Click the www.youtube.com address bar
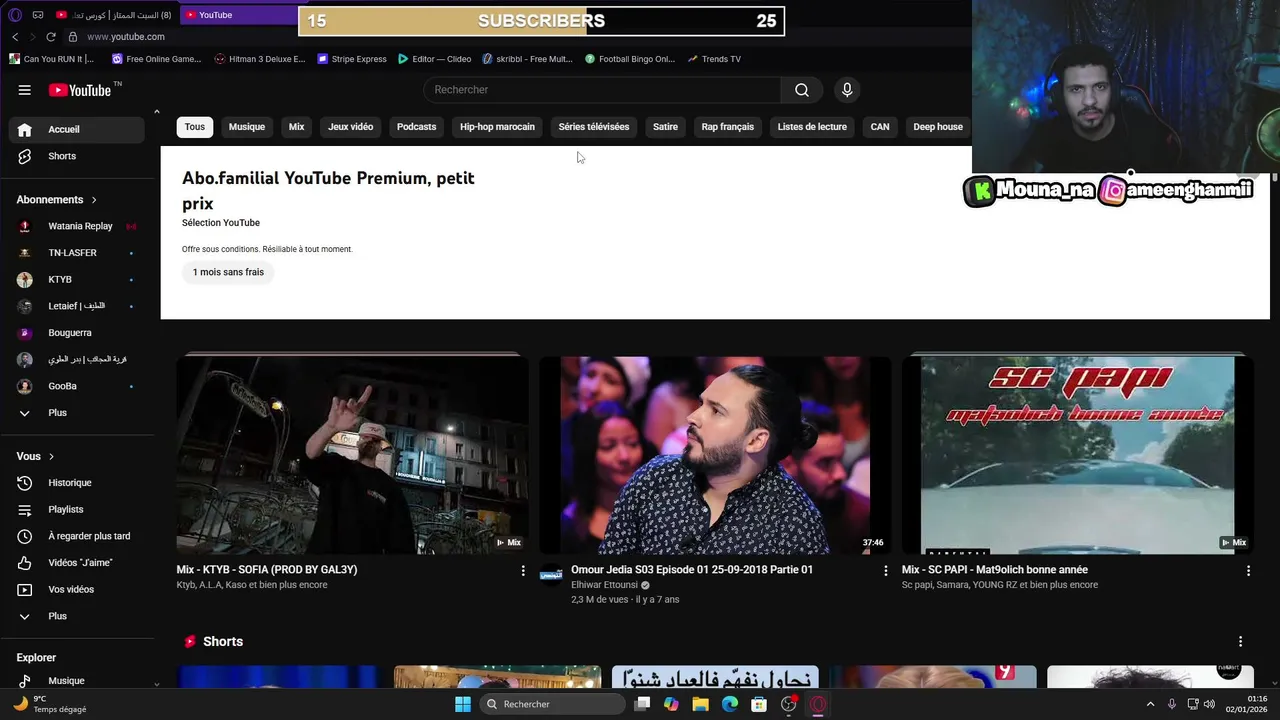1280x720 pixels. tap(126, 37)
